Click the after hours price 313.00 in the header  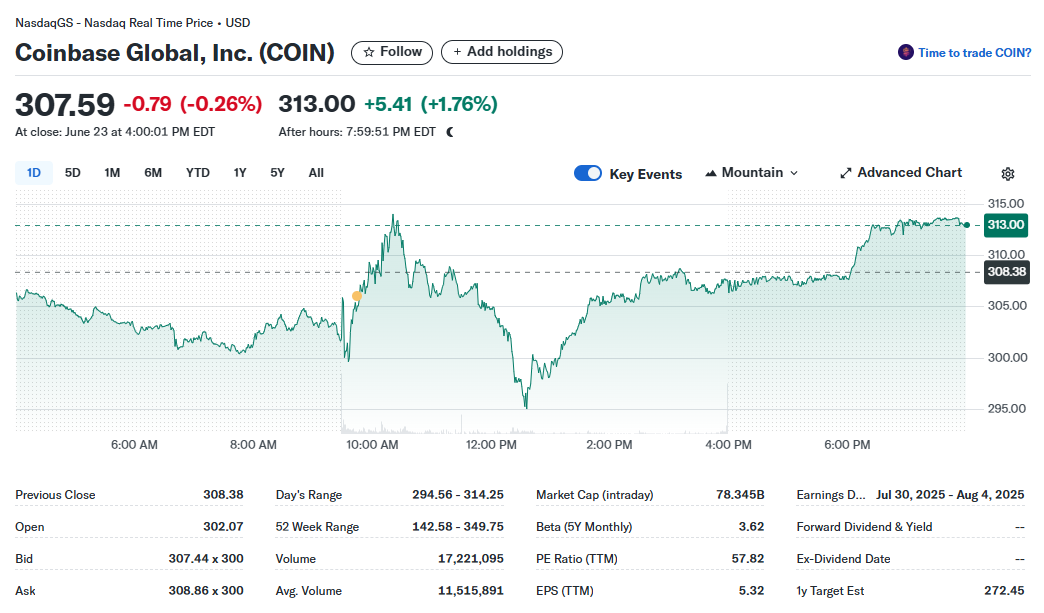click(x=317, y=104)
